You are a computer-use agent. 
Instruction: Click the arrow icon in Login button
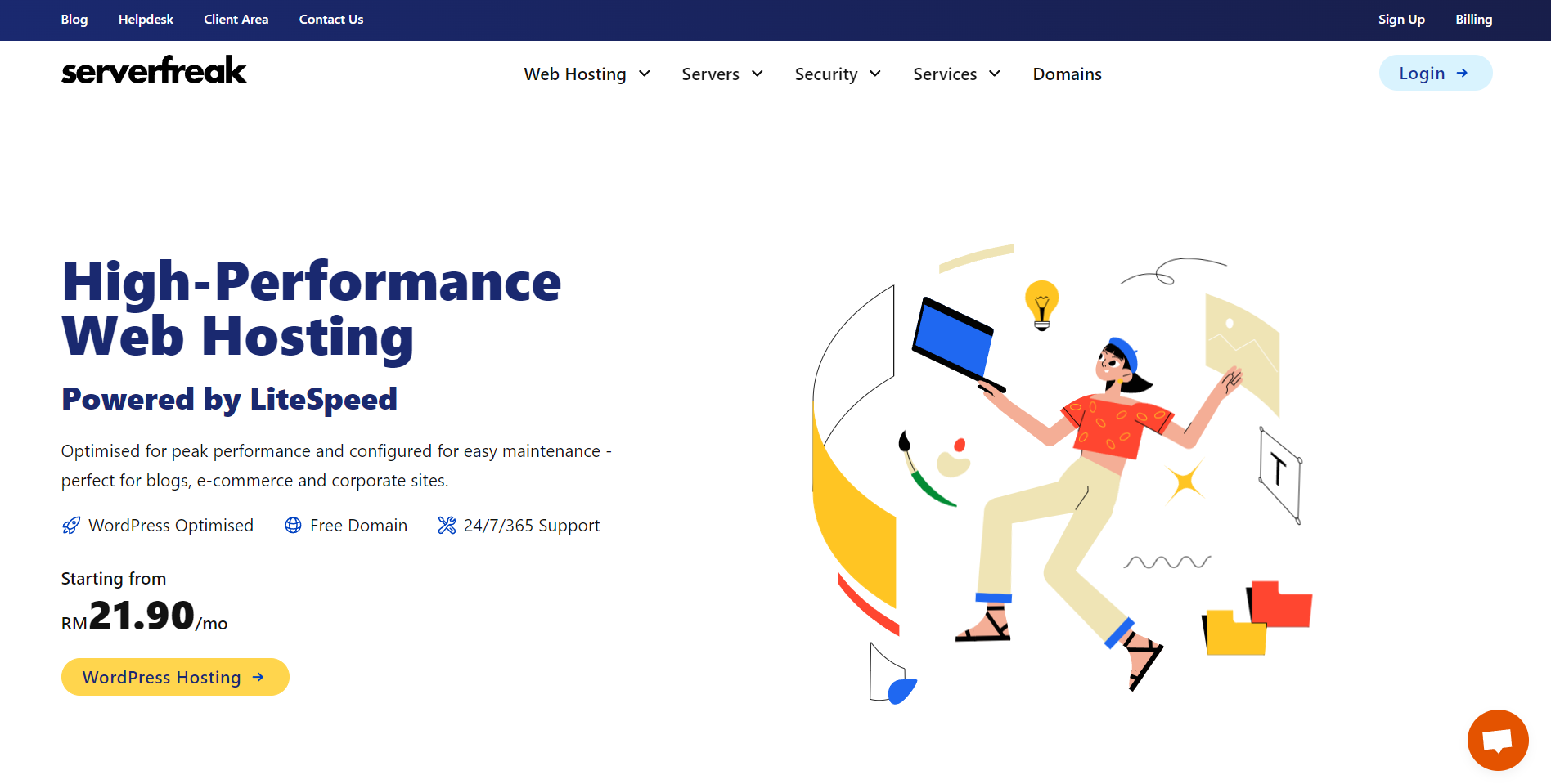(x=1462, y=74)
